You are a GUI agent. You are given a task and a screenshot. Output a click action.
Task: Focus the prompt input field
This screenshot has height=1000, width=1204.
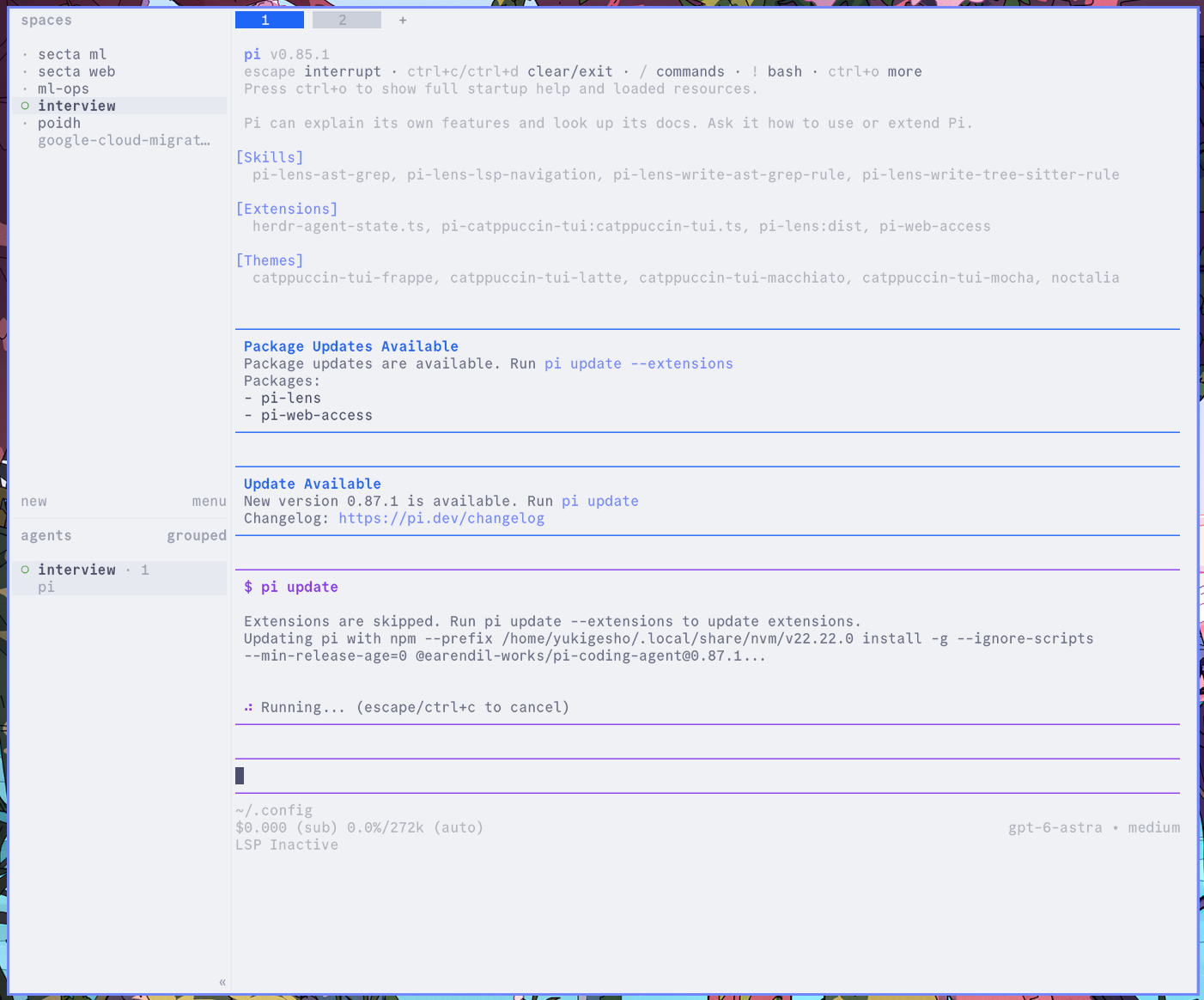click(708, 776)
